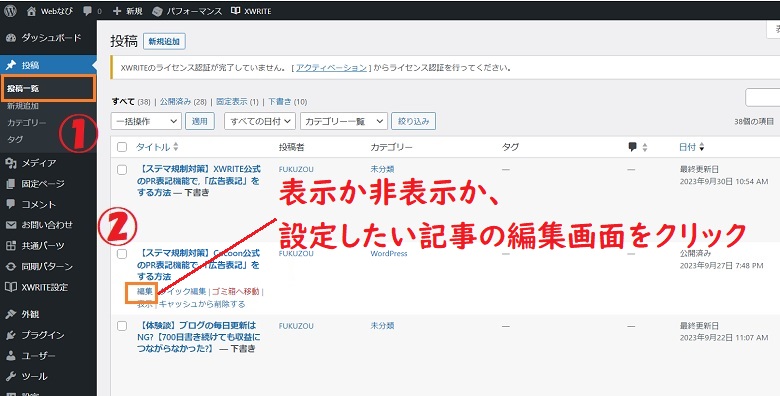Toggle the select-all posts checkbox
Screen dimensions: 780x396
pyautogui.click(x=122, y=147)
